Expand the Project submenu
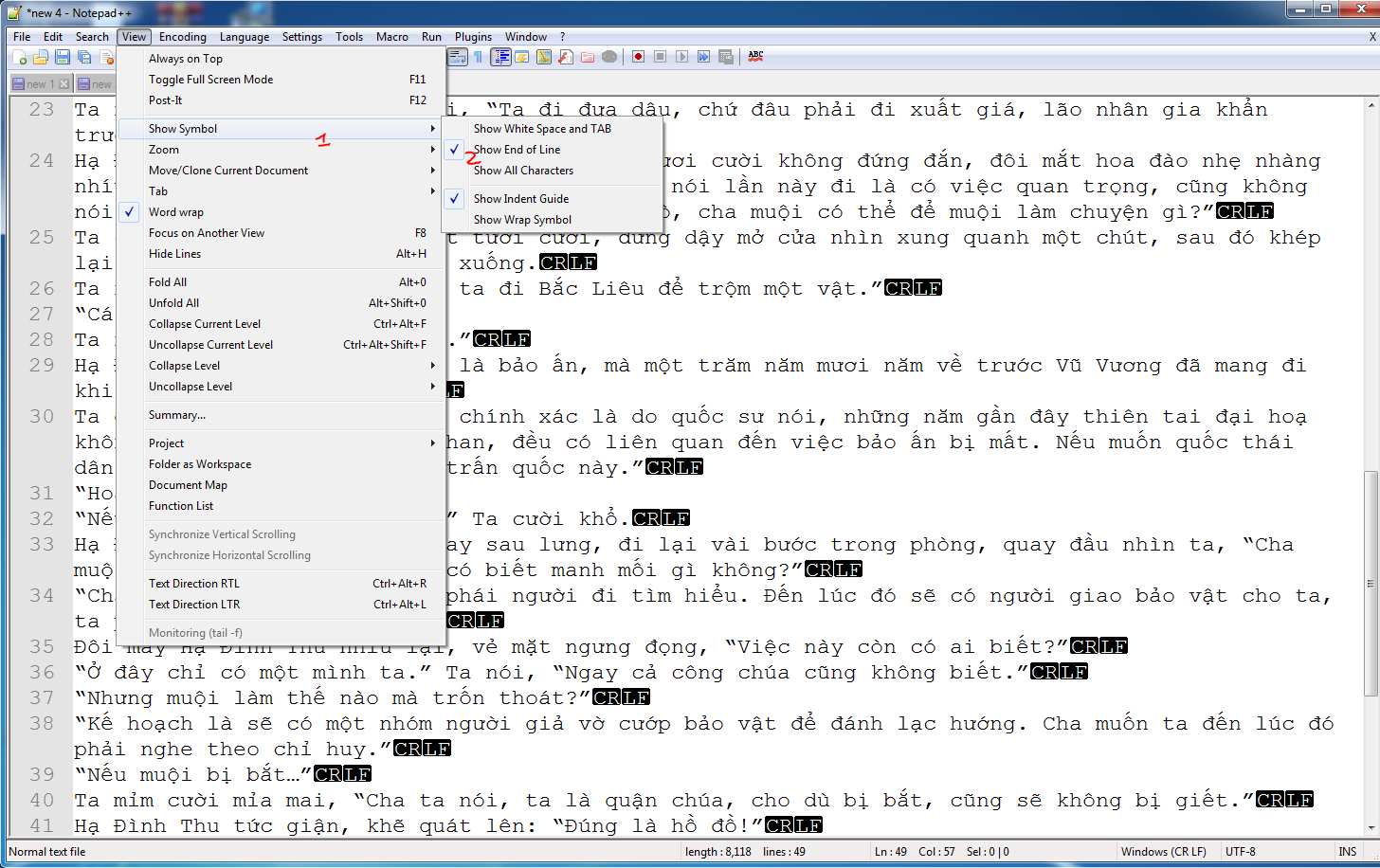The image size is (1380, 868). tap(167, 443)
